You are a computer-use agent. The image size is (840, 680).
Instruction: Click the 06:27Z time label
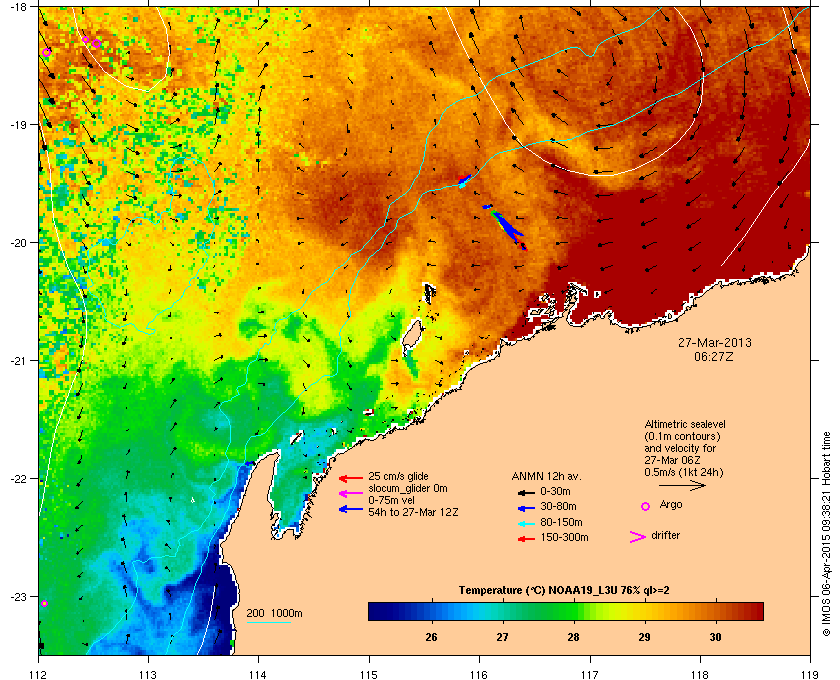pyautogui.click(x=714, y=356)
